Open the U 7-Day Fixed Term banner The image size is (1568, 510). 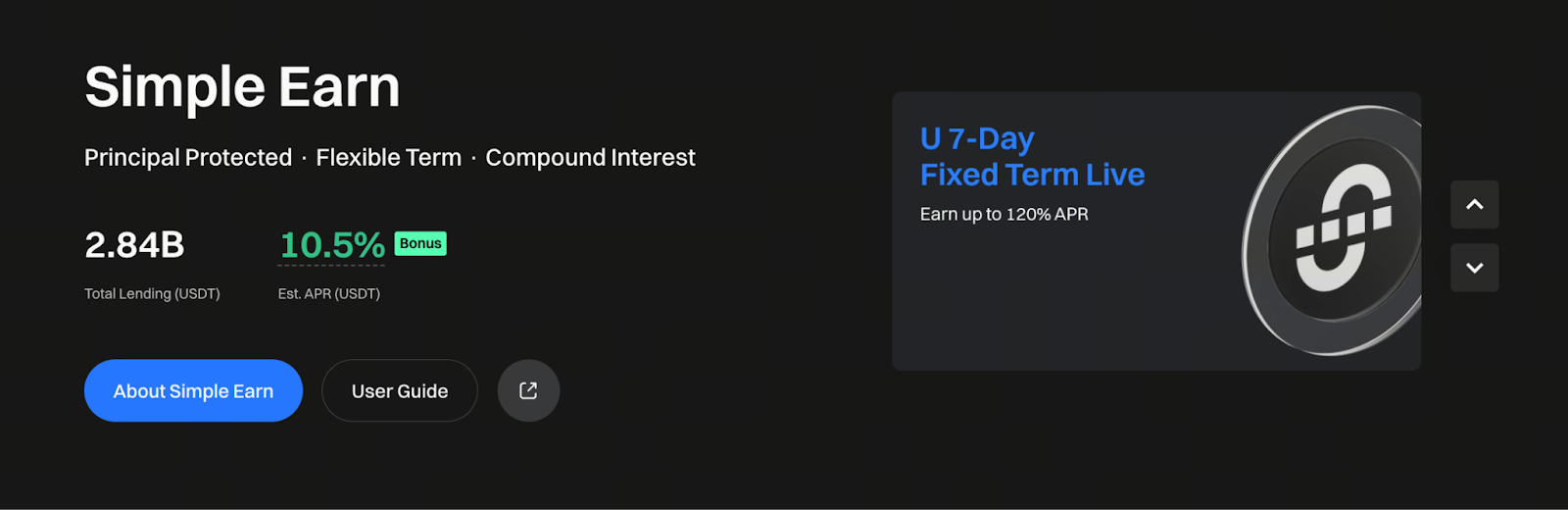point(1156,231)
